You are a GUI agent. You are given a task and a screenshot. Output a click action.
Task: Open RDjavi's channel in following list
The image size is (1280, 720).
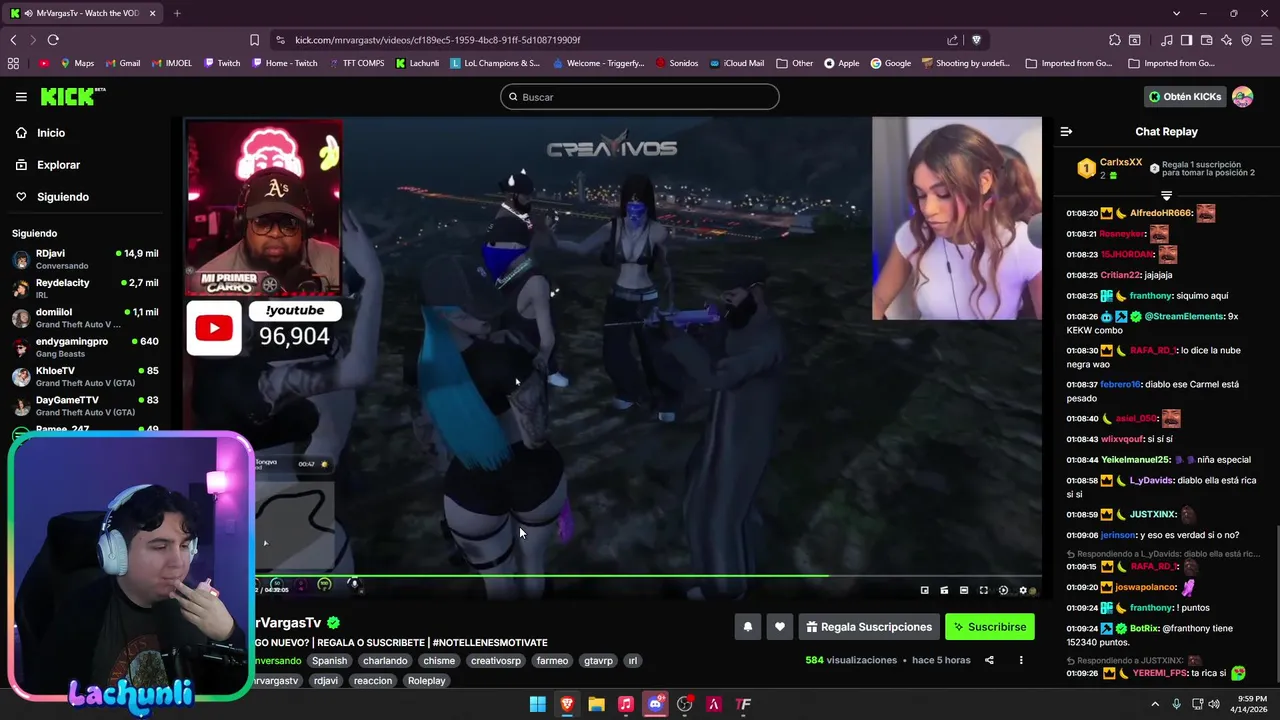(x=85, y=259)
